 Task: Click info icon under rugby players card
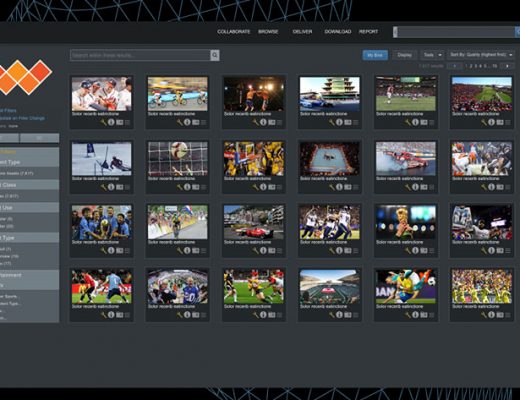(x=263, y=314)
